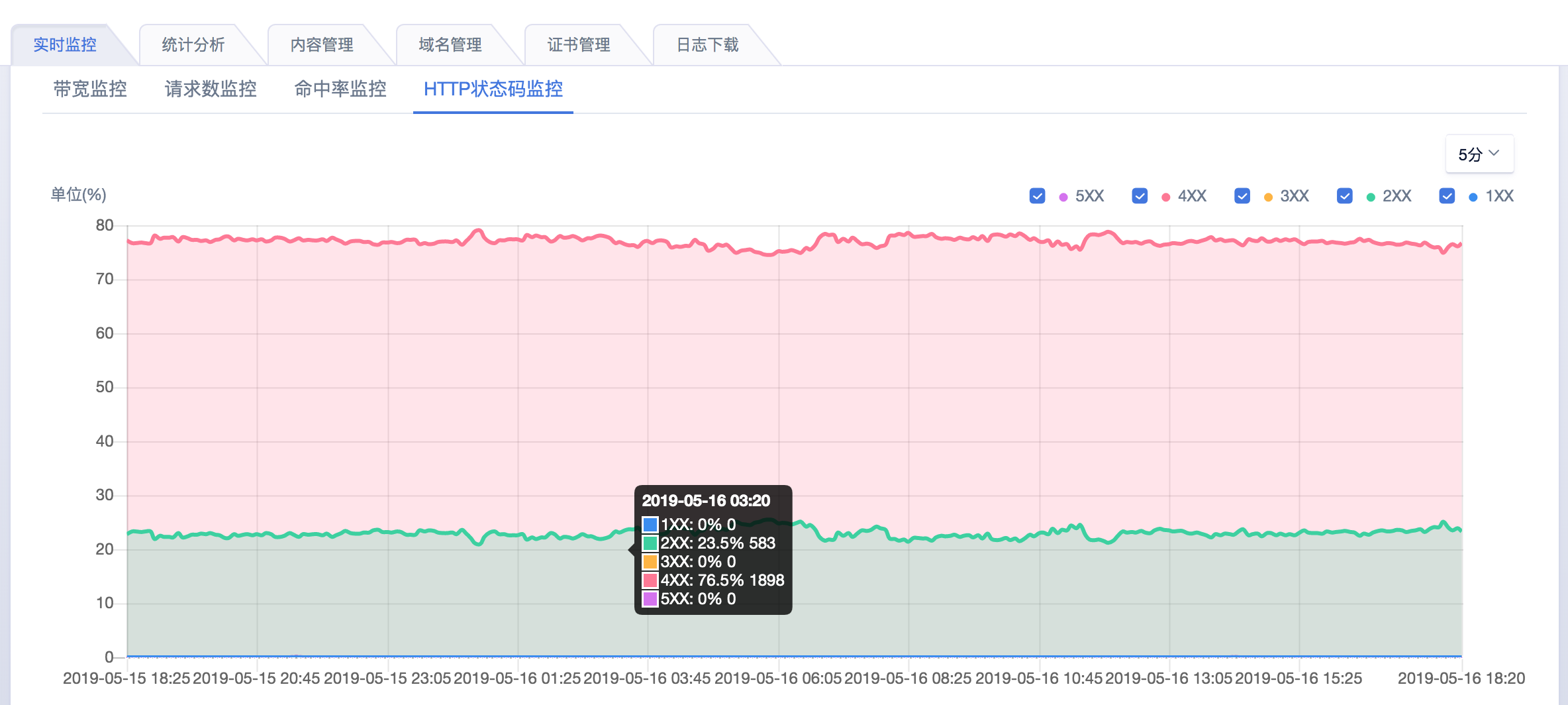Click the green 2XX legend dot

click(1371, 197)
